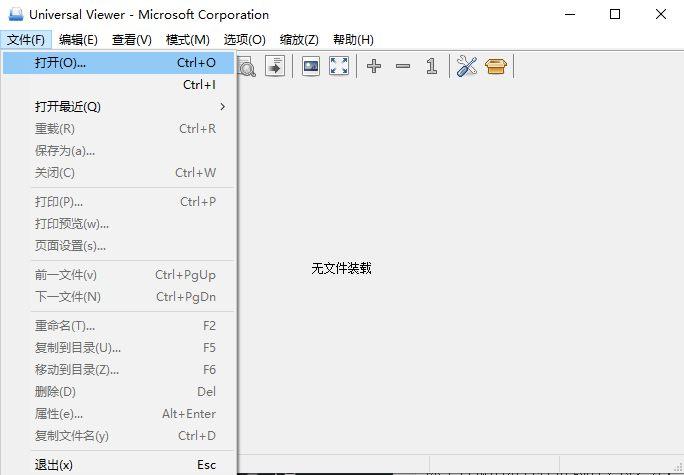Image resolution: width=684 pixels, height=475 pixels.
Task: Click the image view mode toolbar icon
Action: (311, 66)
